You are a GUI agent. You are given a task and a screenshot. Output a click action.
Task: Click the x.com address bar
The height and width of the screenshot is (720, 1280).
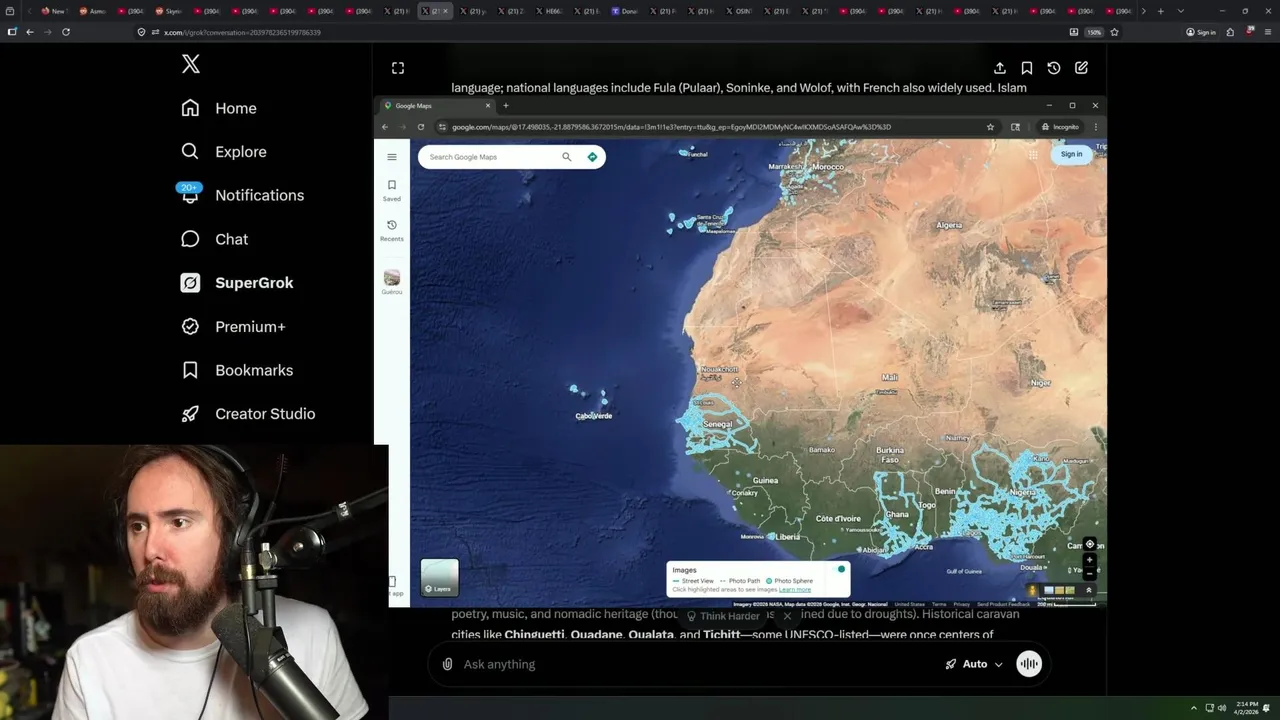(600, 32)
